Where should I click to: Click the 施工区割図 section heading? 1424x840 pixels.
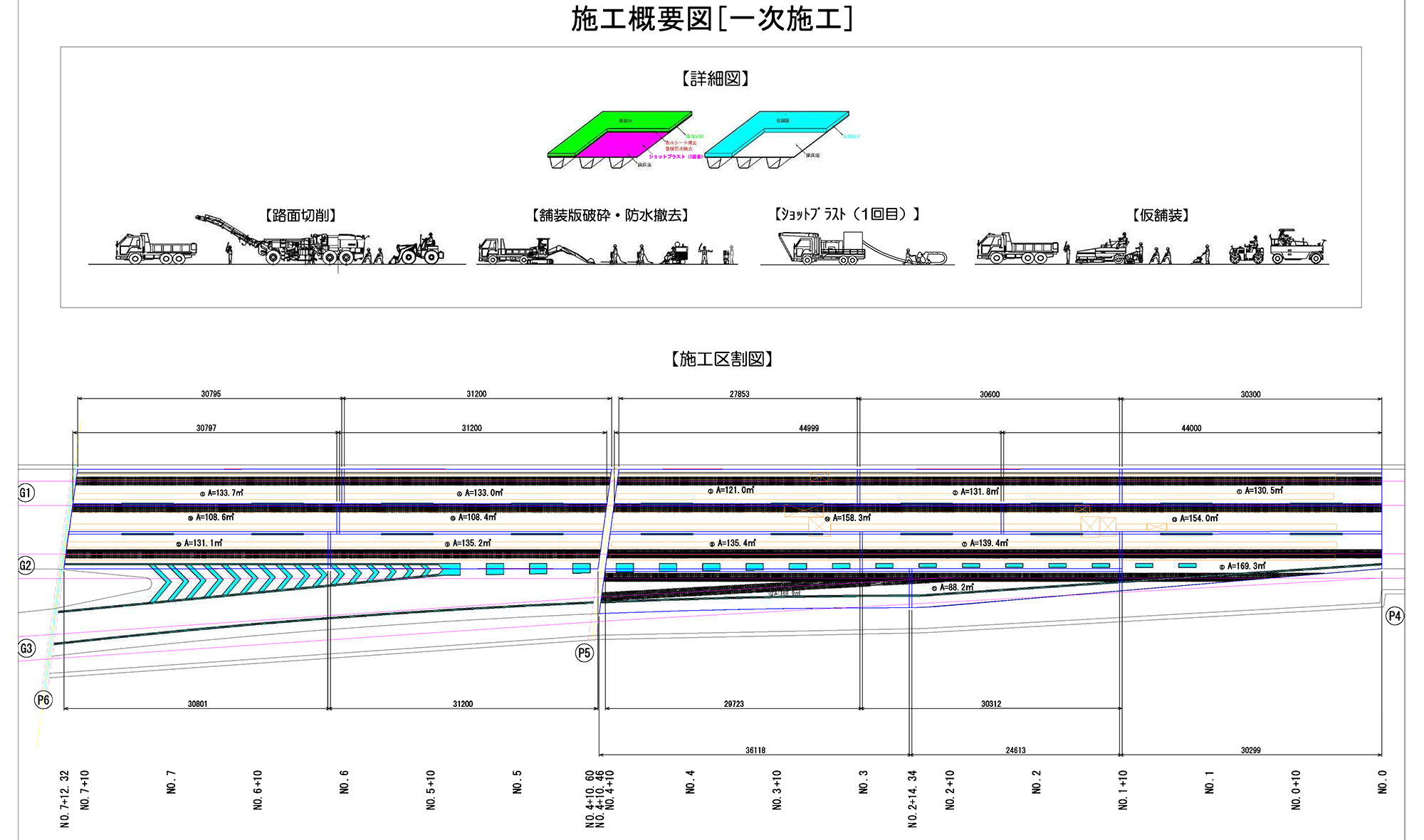point(721,359)
